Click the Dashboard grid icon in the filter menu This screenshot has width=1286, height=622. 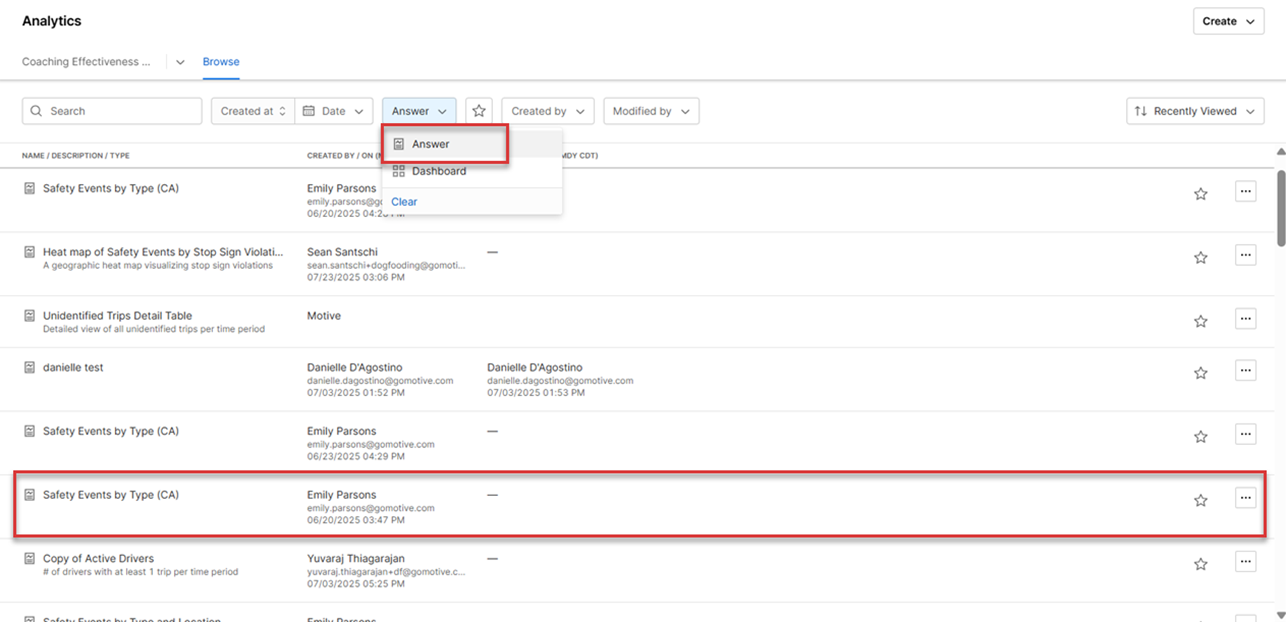tap(397, 170)
